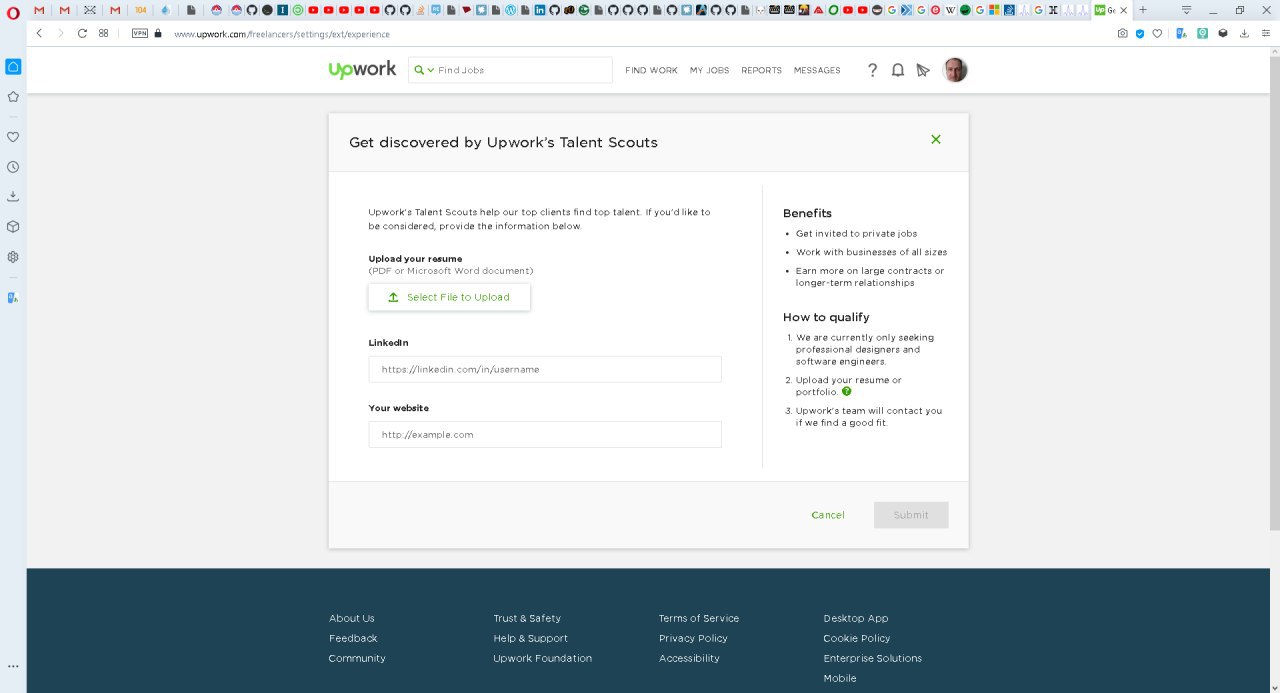This screenshot has width=1280, height=693.
Task: Open the user profile avatar menu
Action: [x=955, y=70]
